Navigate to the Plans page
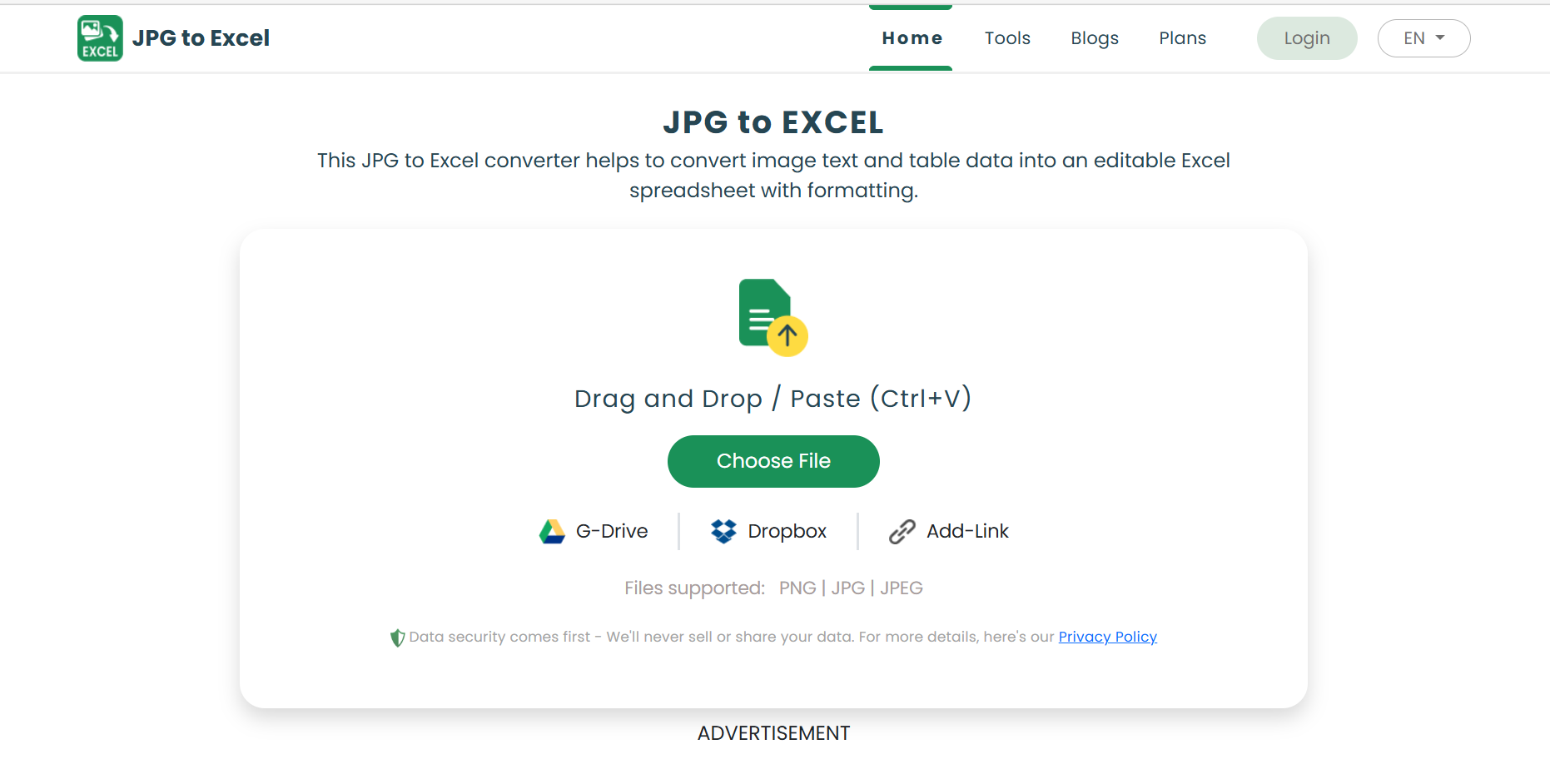Image resolution: width=1550 pixels, height=784 pixels. pyautogui.click(x=1182, y=37)
